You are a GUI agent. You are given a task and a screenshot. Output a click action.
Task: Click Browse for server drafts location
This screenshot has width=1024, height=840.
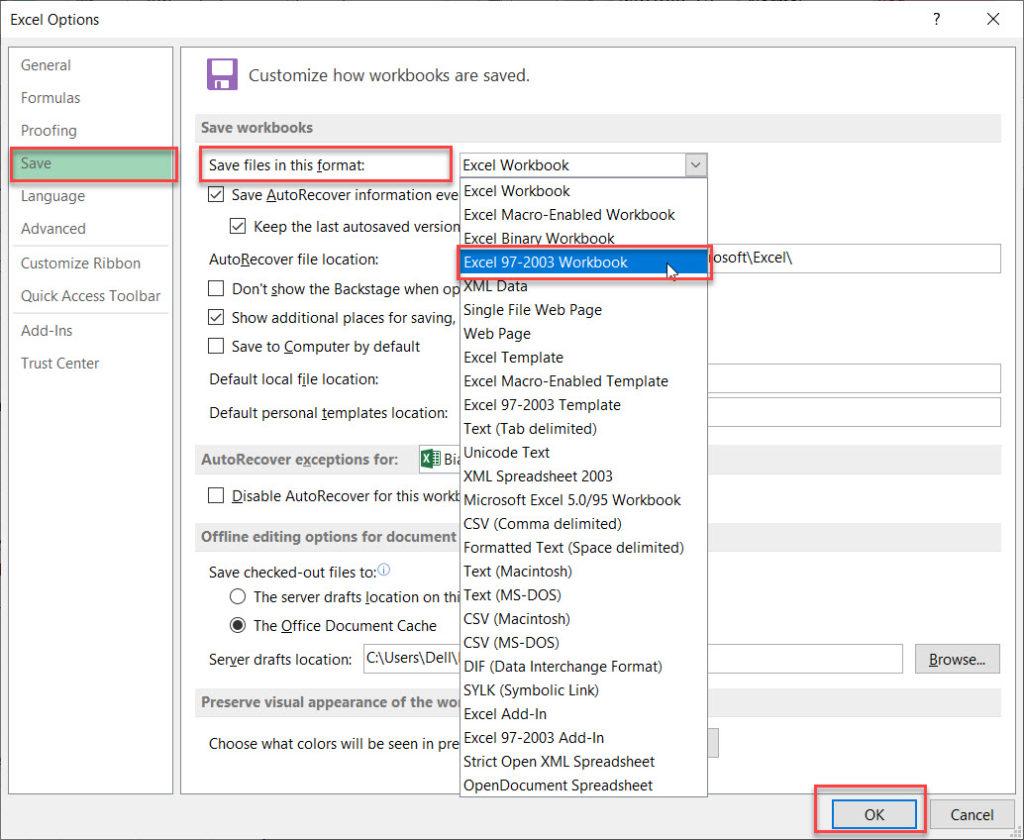click(x=957, y=659)
